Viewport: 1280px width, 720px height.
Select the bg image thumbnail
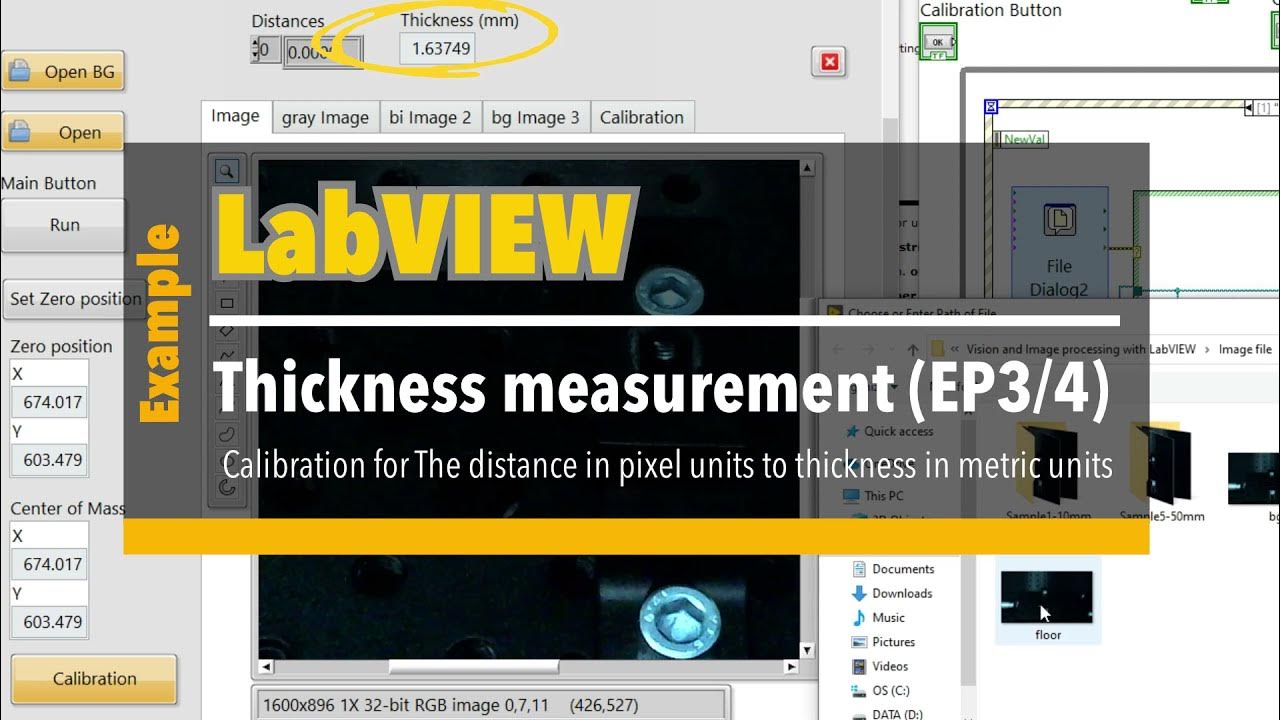coord(1255,478)
